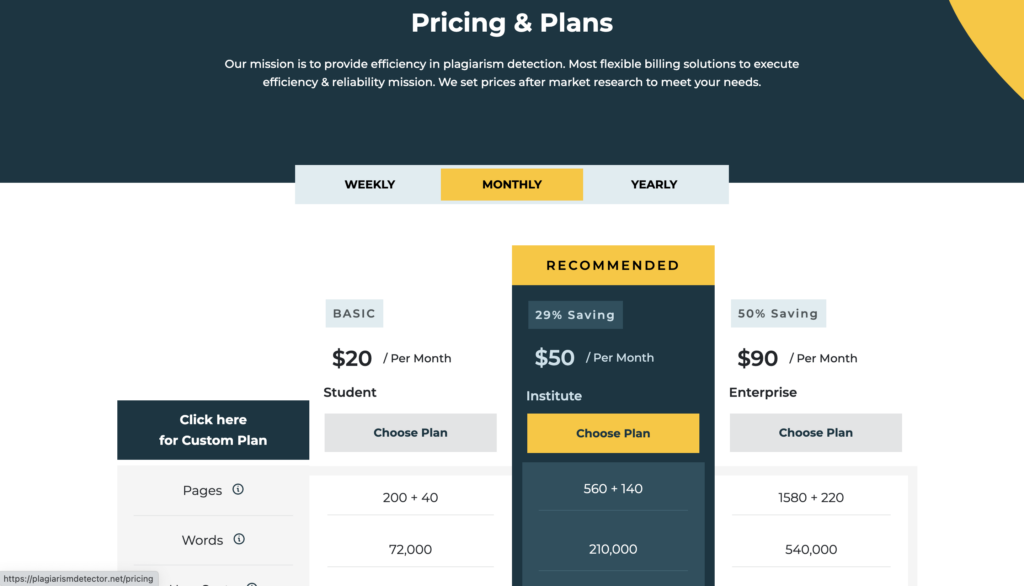The width and height of the screenshot is (1024, 586).
Task: Select the MONTHLY billing tab
Action: pos(511,184)
